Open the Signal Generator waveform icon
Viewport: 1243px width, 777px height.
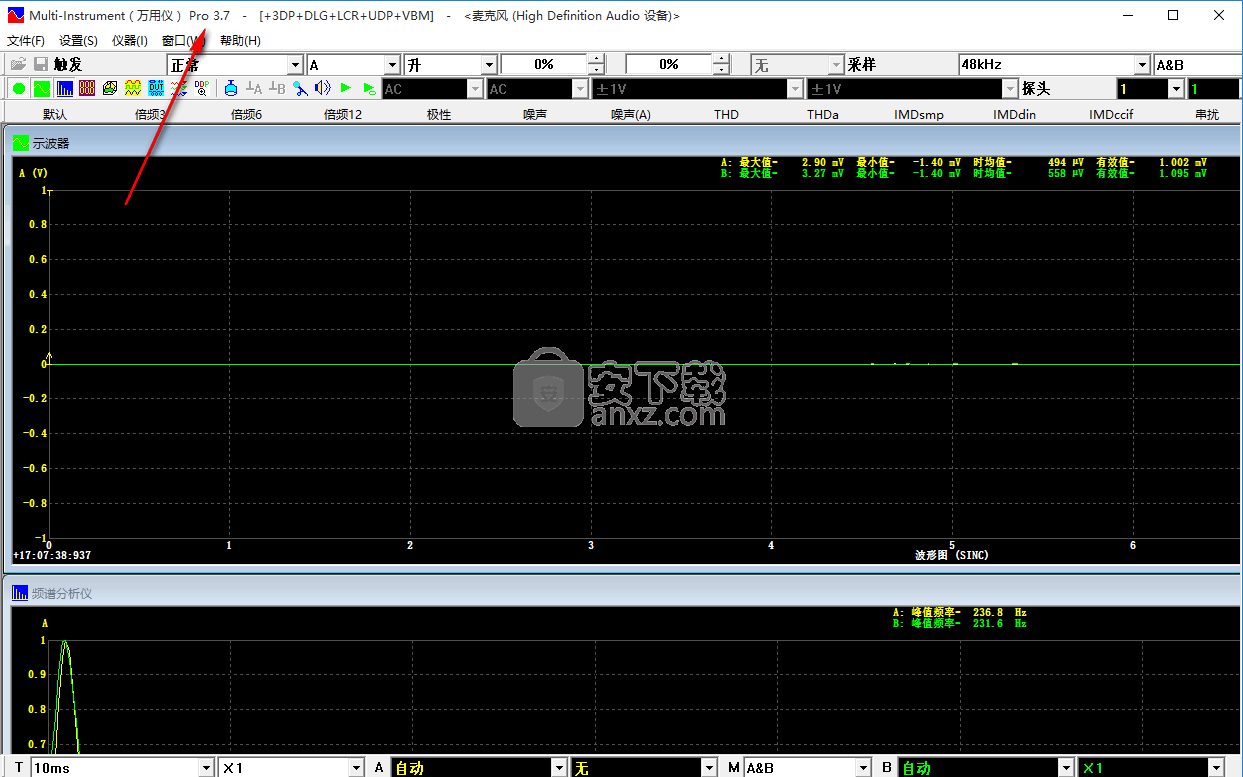click(x=133, y=89)
